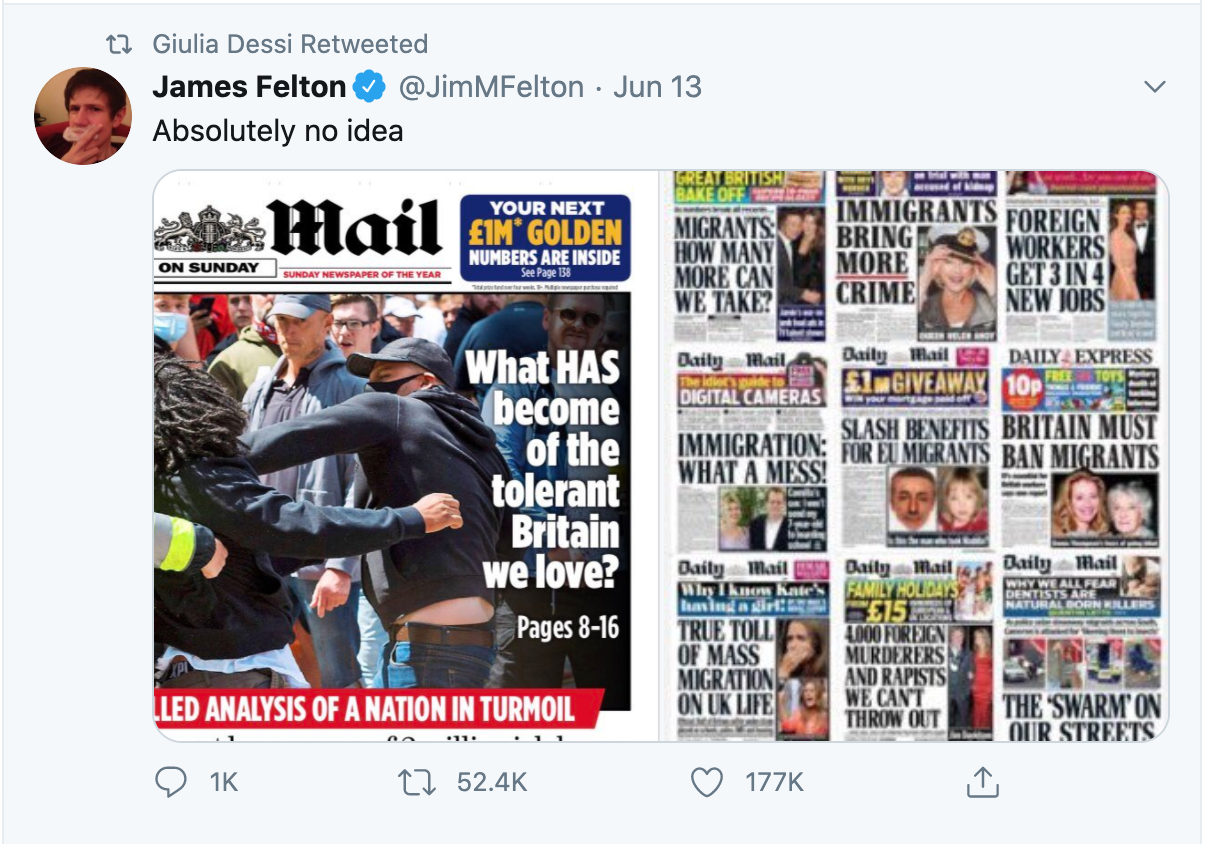Click the Giulia Dessi Retweeted label

tap(290, 44)
